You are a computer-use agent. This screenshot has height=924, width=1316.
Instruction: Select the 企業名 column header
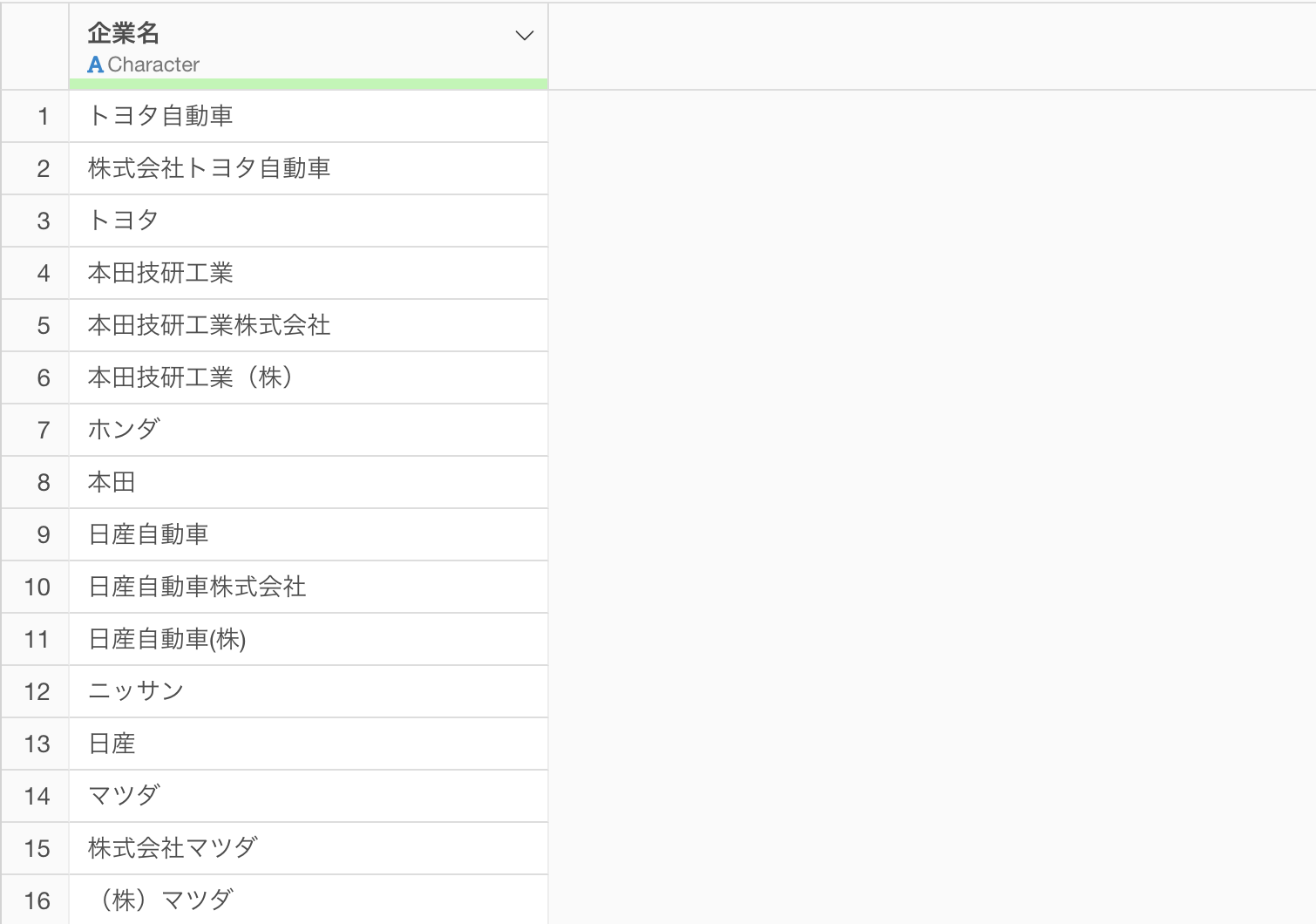(124, 33)
